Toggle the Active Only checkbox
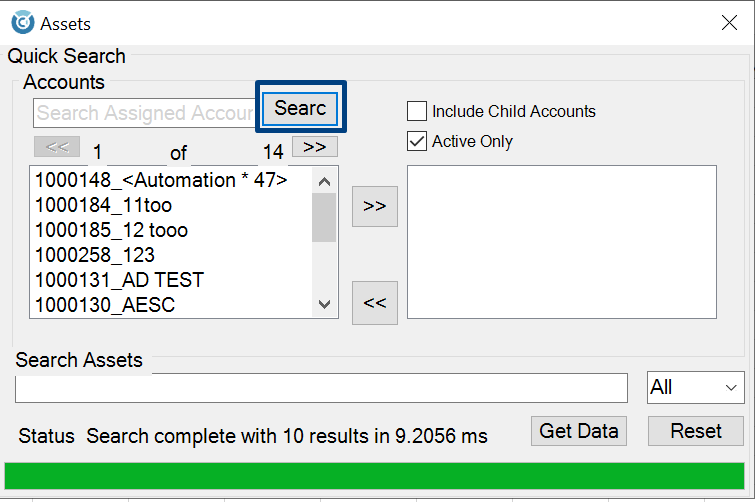Image resolution: width=755 pixels, height=502 pixels. point(417,141)
